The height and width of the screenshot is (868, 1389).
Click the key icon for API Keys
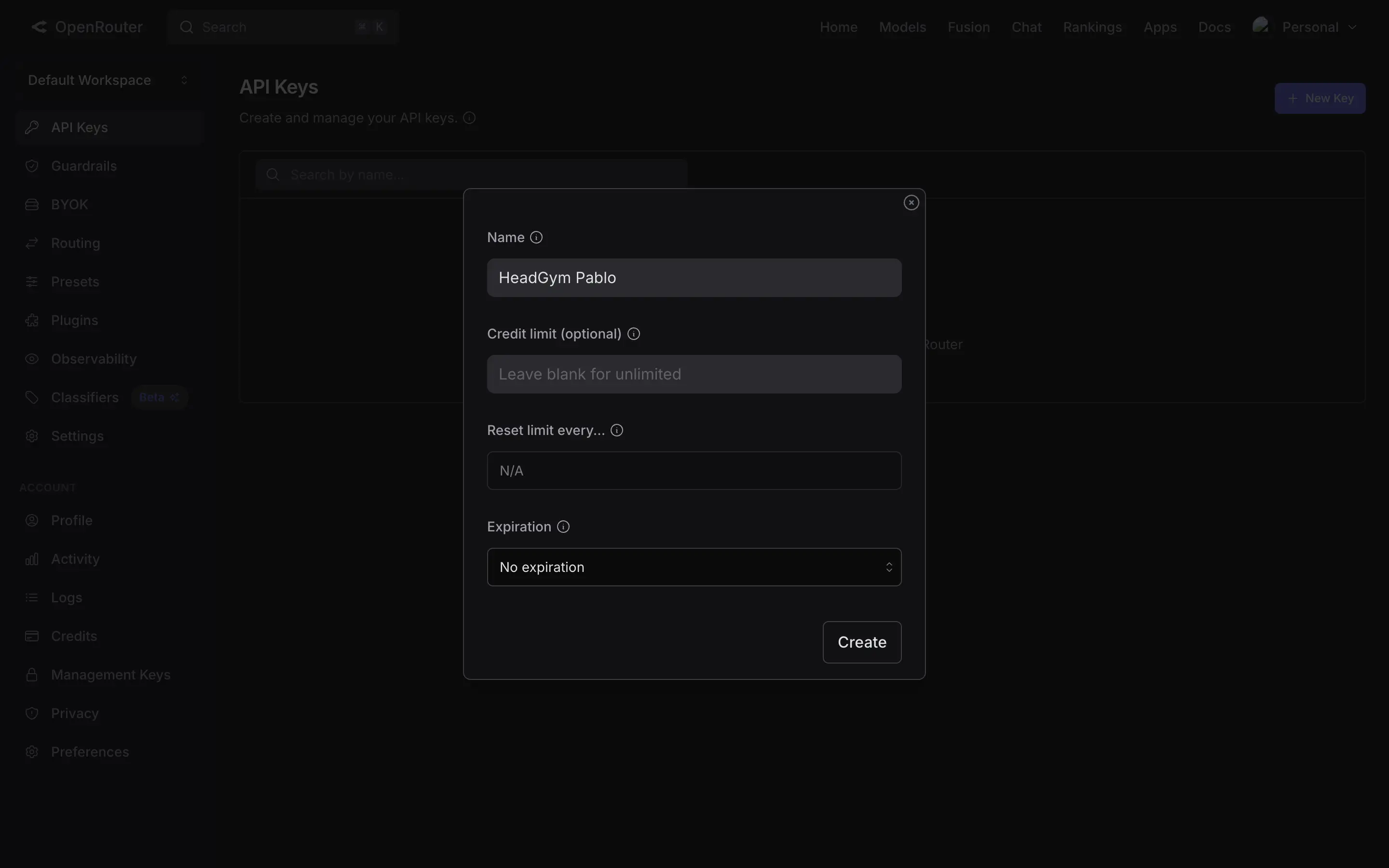coord(32,127)
